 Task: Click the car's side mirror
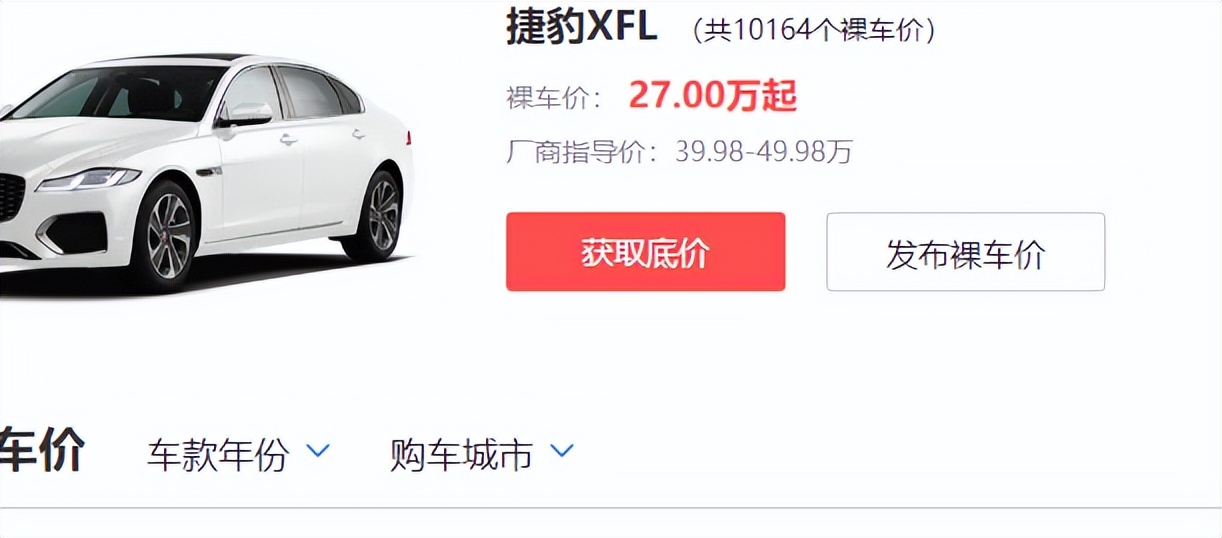click(245, 115)
